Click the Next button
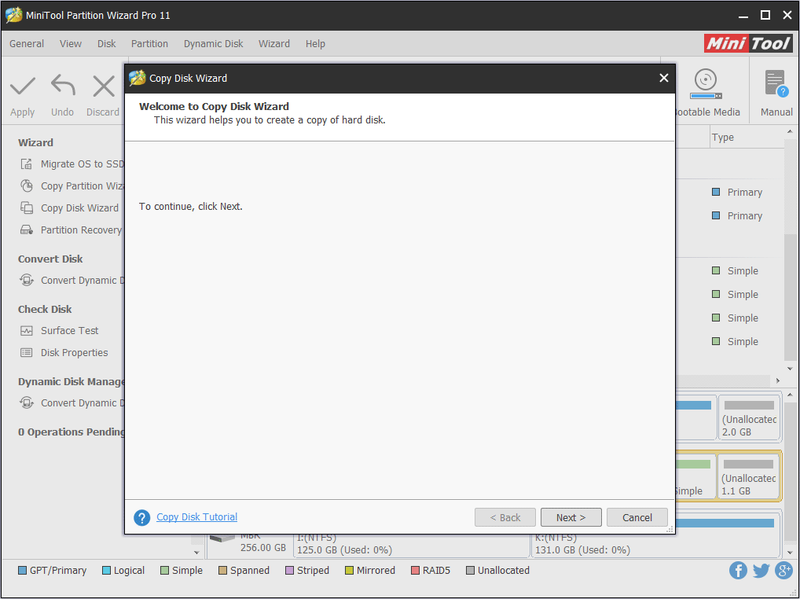The image size is (800, 599). click(571, 517)
